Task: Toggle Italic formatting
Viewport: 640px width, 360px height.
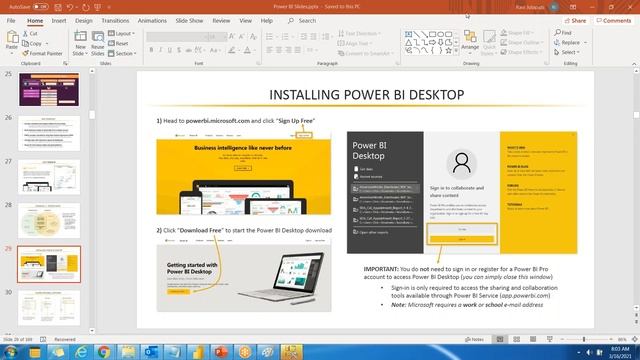Action: click(160, 50)
